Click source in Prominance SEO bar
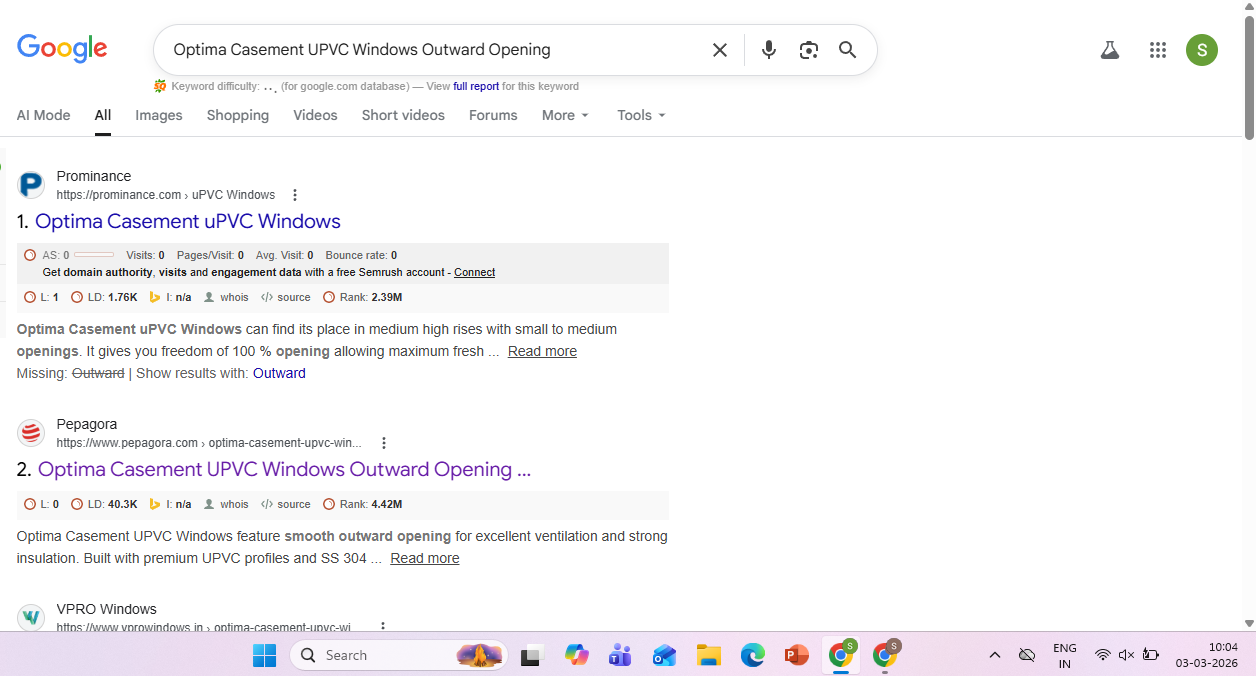The image size is (1256, 676). (x=286, y=297)
